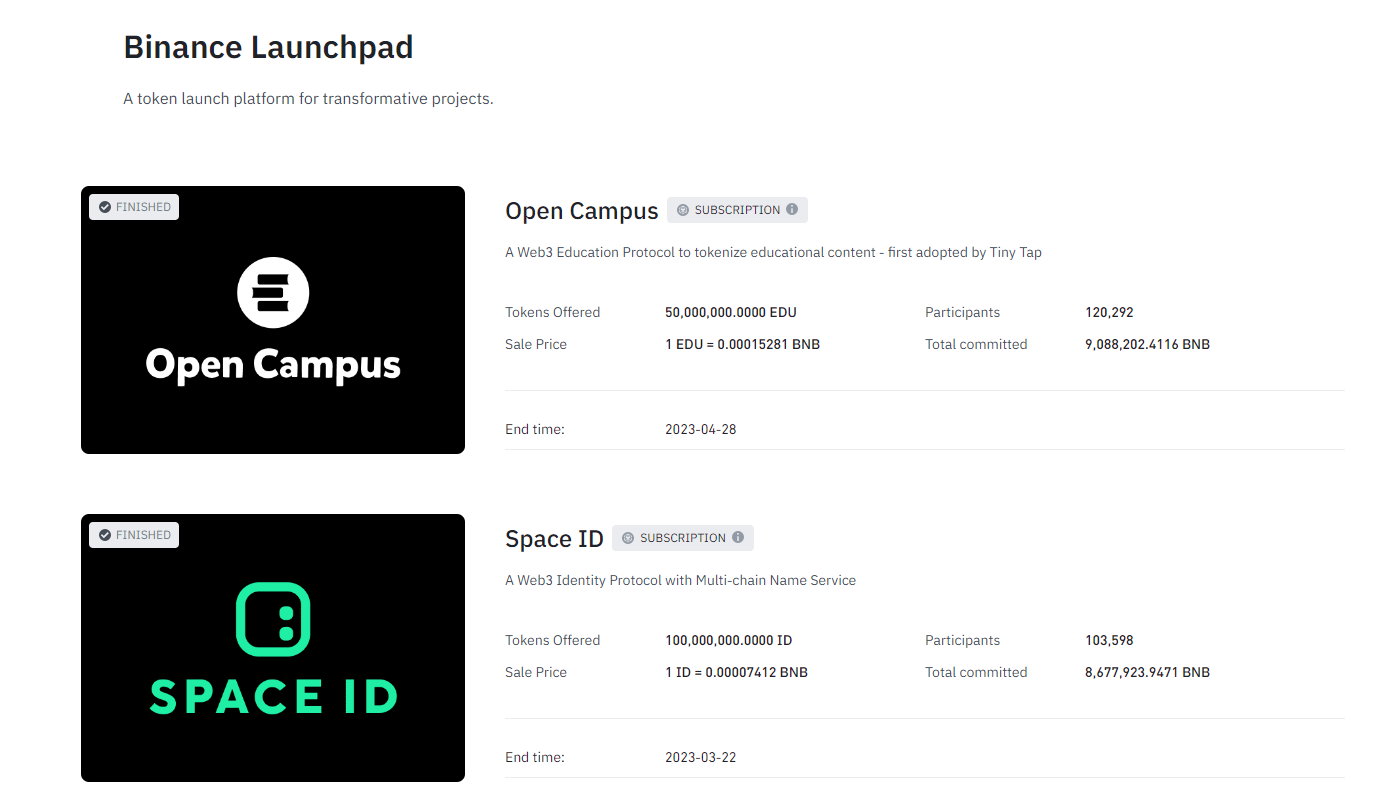Click the Binance Launchpad heading
1397x807 pixels.
coord(268,47)
